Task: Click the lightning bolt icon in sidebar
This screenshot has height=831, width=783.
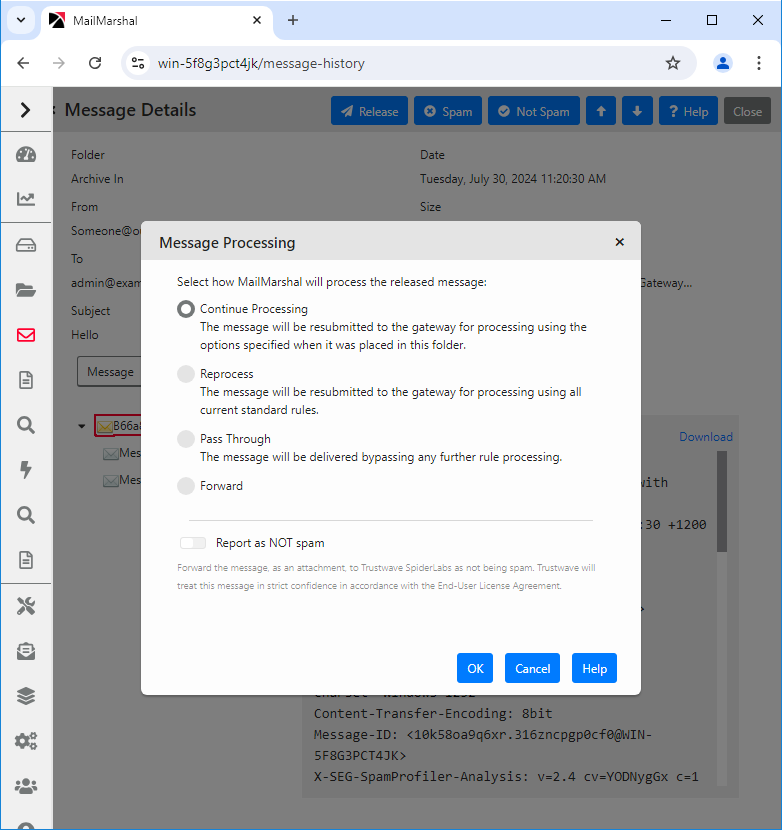Action: (26, 470)
